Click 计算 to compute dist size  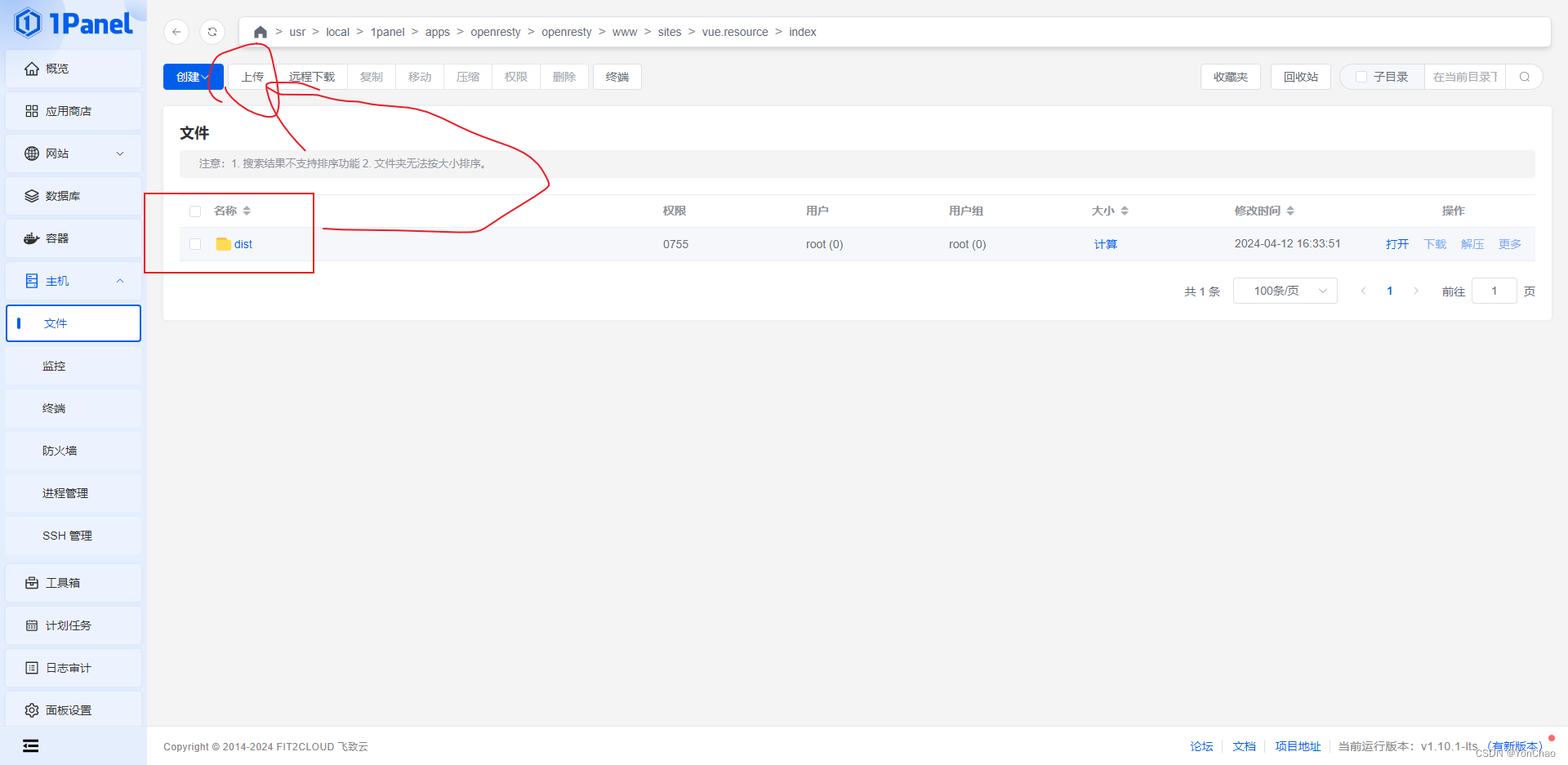point(1106,244)
